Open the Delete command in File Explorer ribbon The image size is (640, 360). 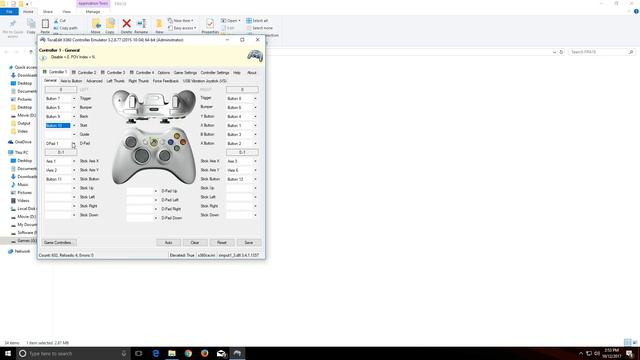click(x=127, y=26)
